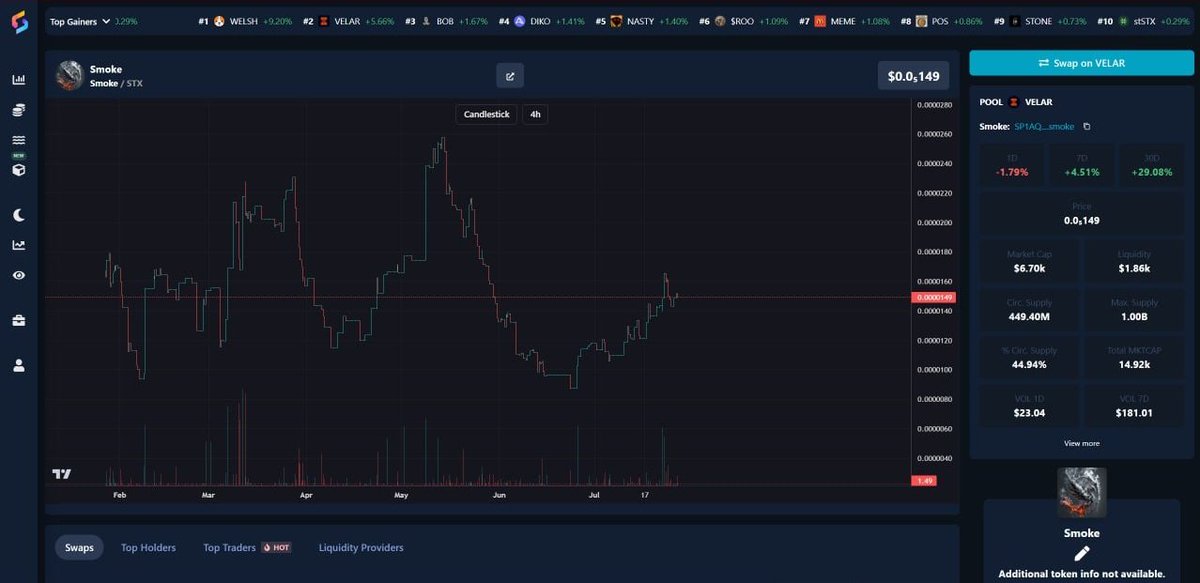Open the user profile icon in sidebar
The image size is (1200, 583).
19,366
